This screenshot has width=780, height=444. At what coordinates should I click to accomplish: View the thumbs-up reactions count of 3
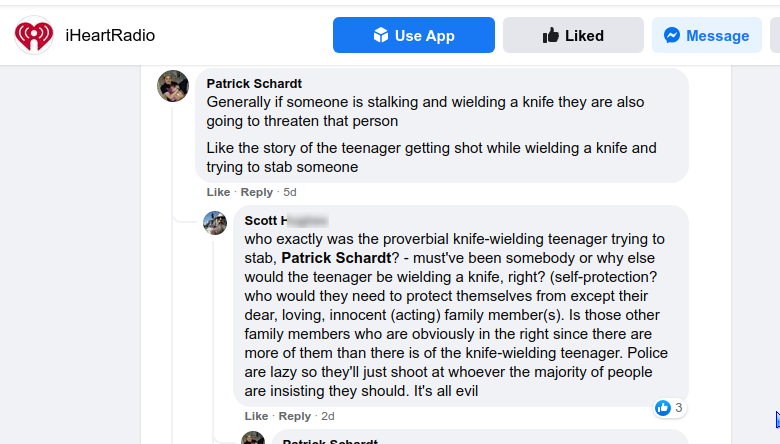tap(669, 407)
